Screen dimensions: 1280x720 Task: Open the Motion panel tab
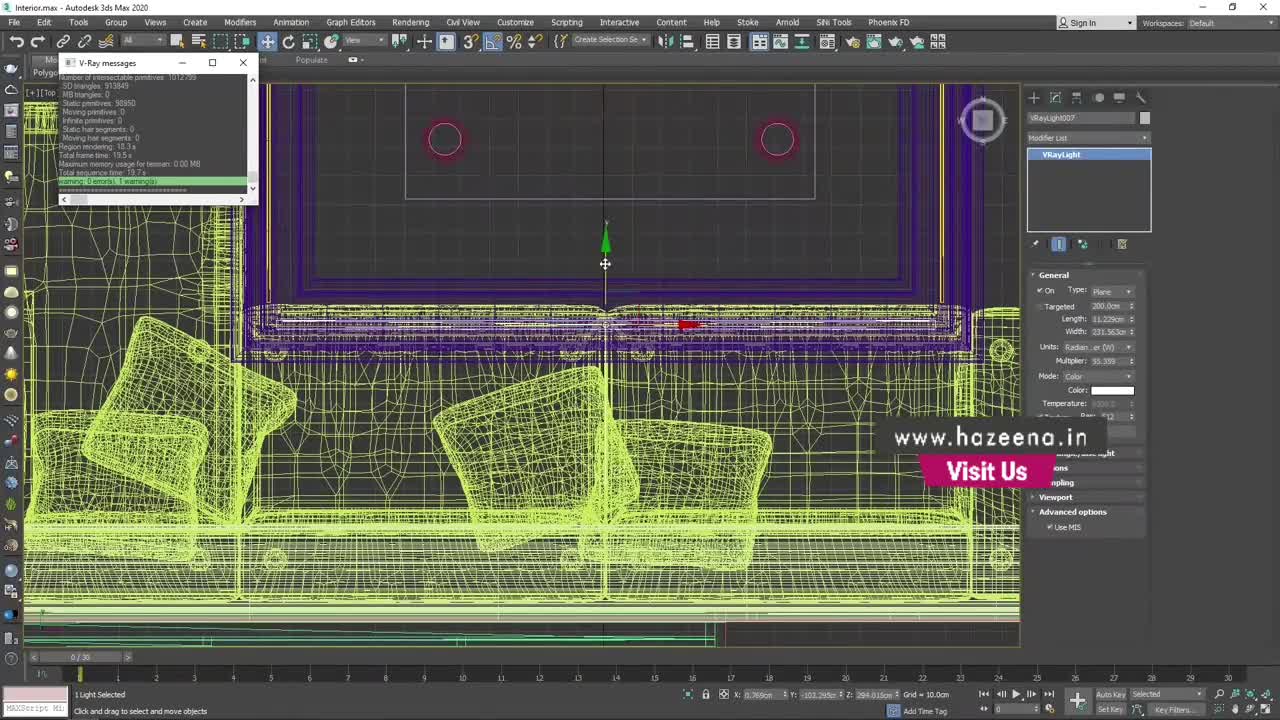1098,97
